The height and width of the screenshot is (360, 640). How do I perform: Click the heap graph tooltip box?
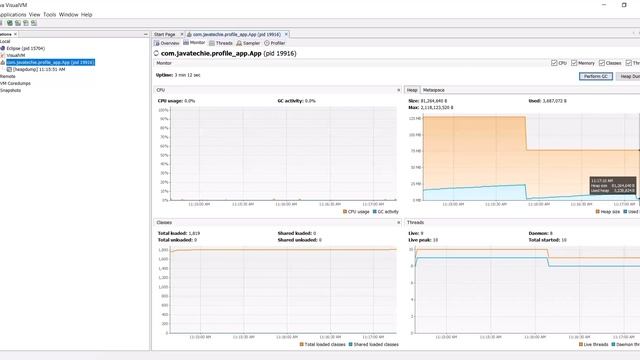[x=613, y=185]
